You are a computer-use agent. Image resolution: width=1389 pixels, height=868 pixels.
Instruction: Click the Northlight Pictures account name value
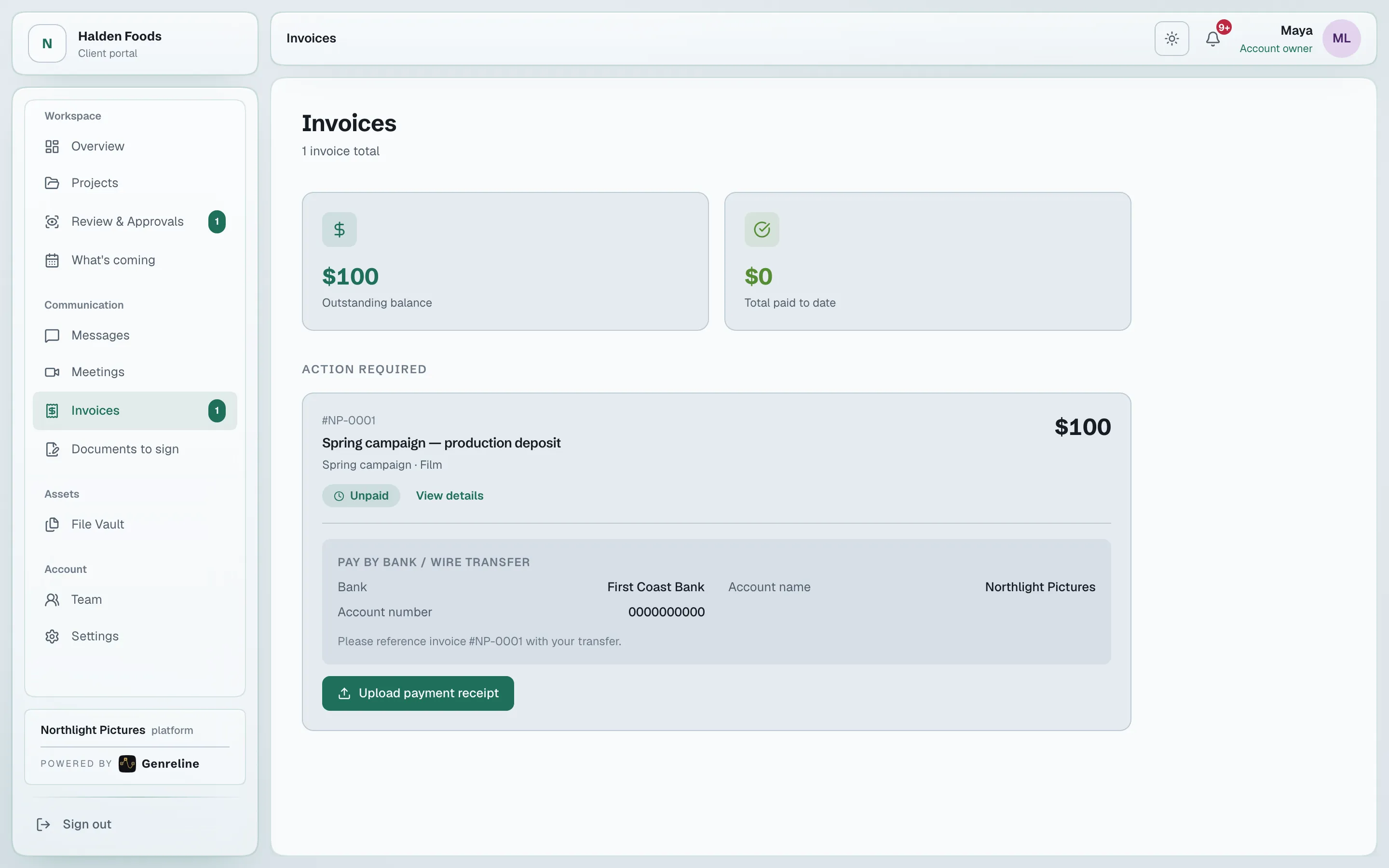pos(1040,587)
